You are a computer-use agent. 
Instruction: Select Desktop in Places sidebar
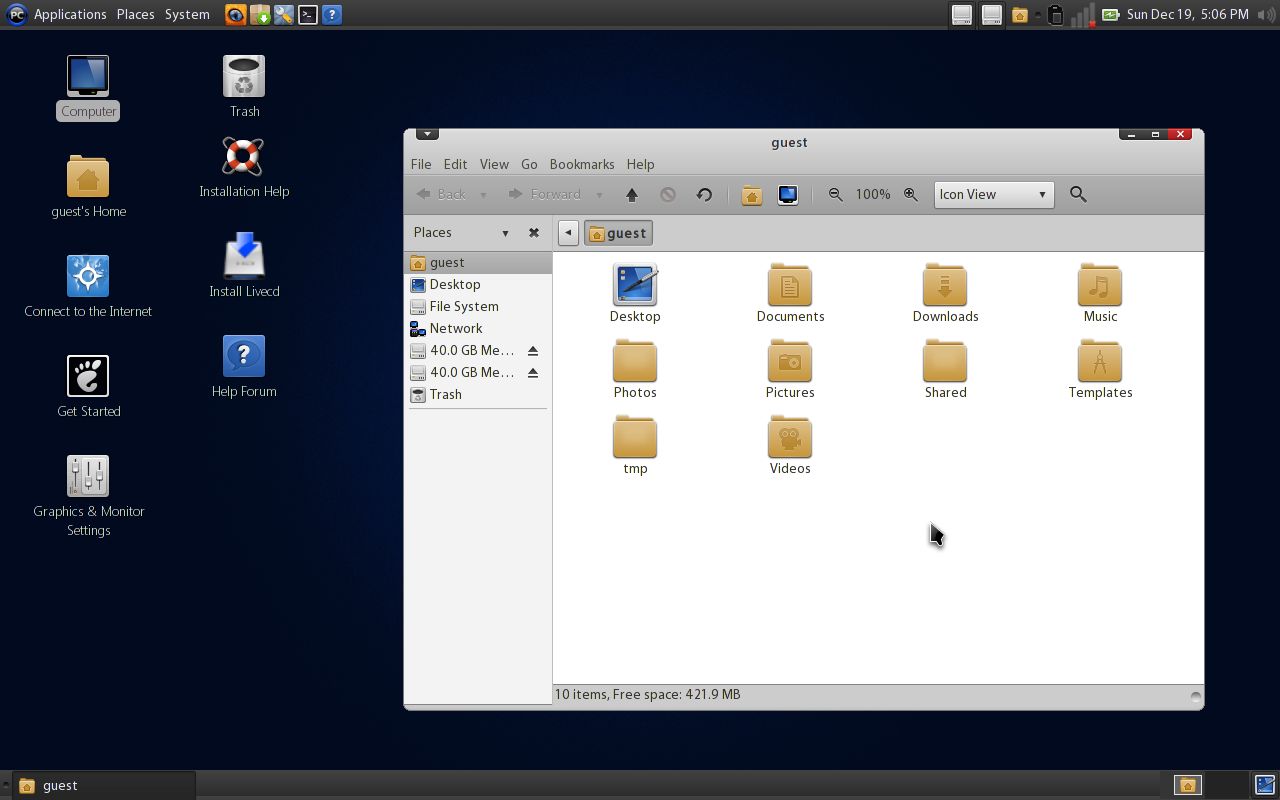click(478, 284)
